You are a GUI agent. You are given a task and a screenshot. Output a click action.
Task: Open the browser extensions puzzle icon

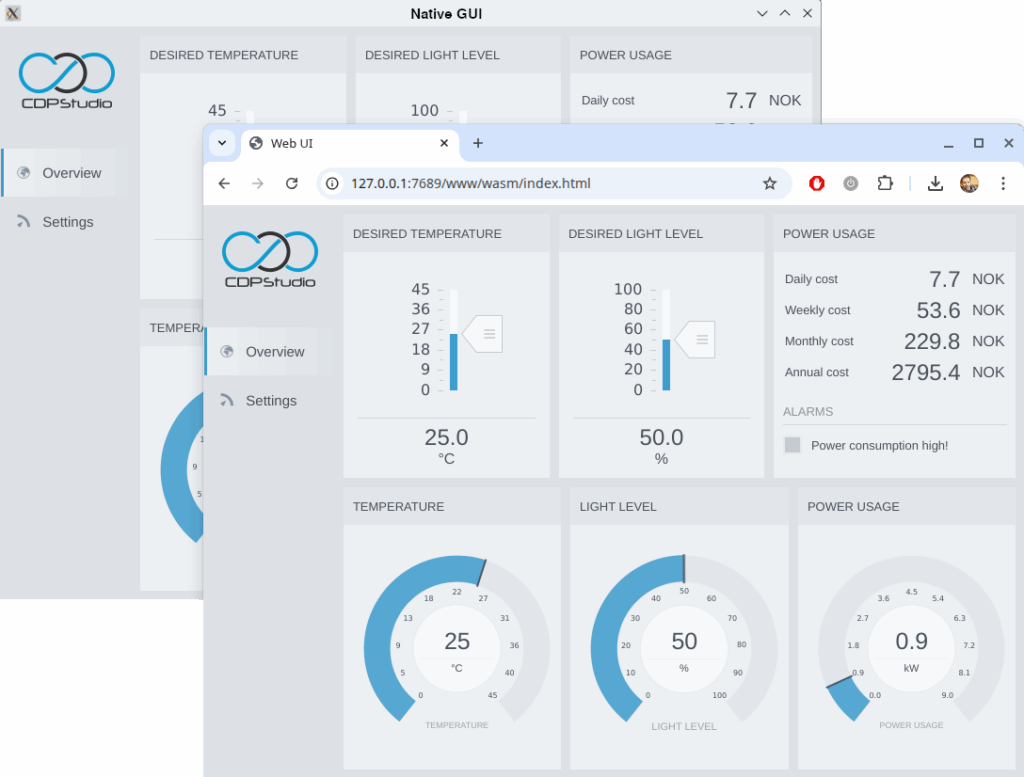click(x=885, y=184)
